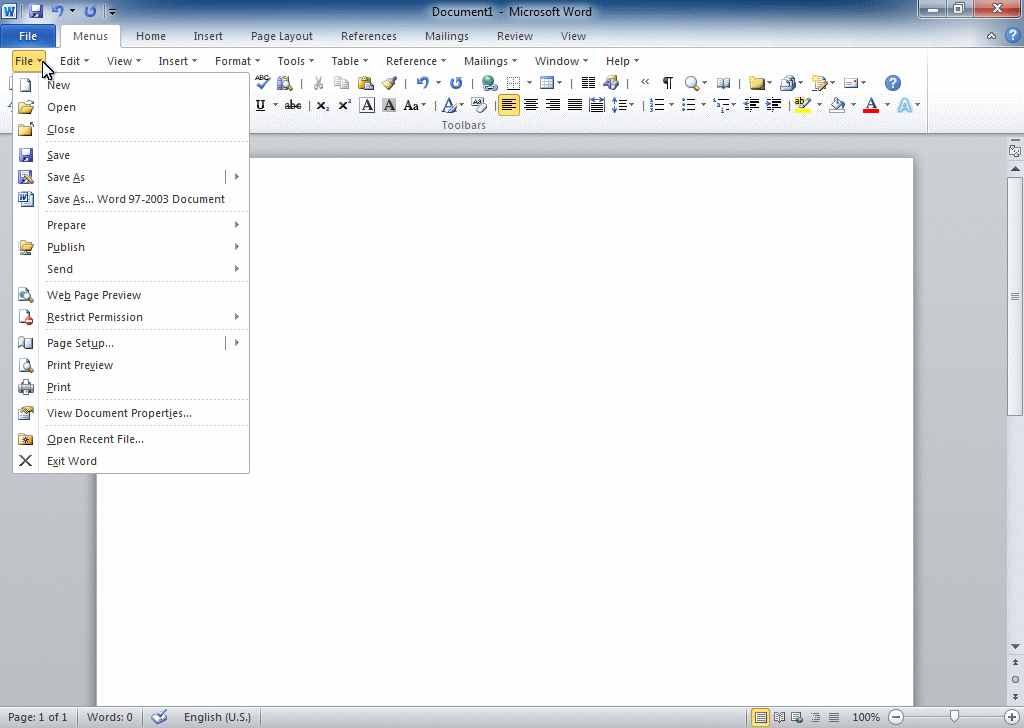Click the Cut scissors icon

(x=318, y=83)
